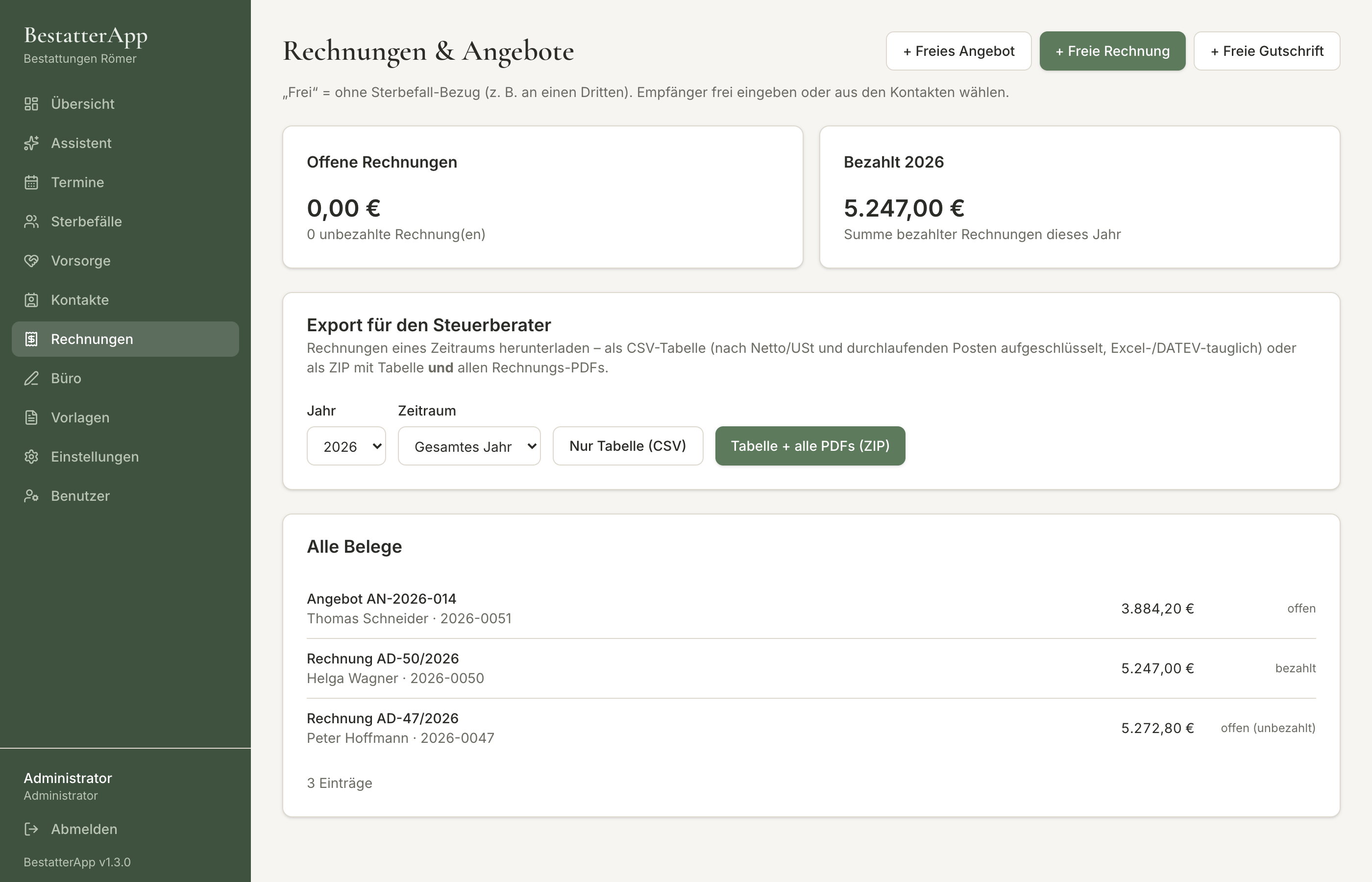This screenshot has width=1372, height=882.
Task: Click Helga Wagner · 2026-0050 subtitle
Action: click(395, 678)
